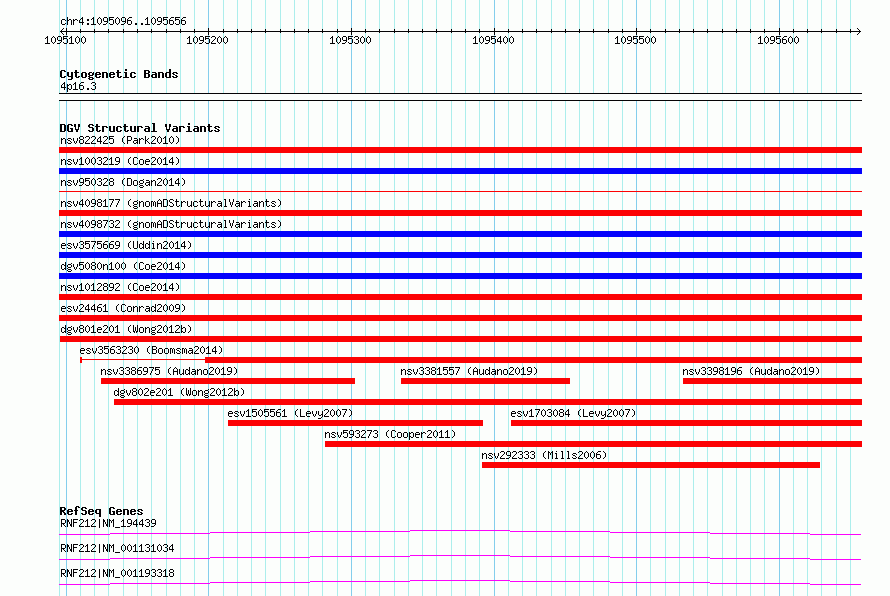Image resolution: width=890 pixels, height=596 pixels.
Task: Select dgv5080n100 (Coe2014) label
Action: click(x=123, y=266)
